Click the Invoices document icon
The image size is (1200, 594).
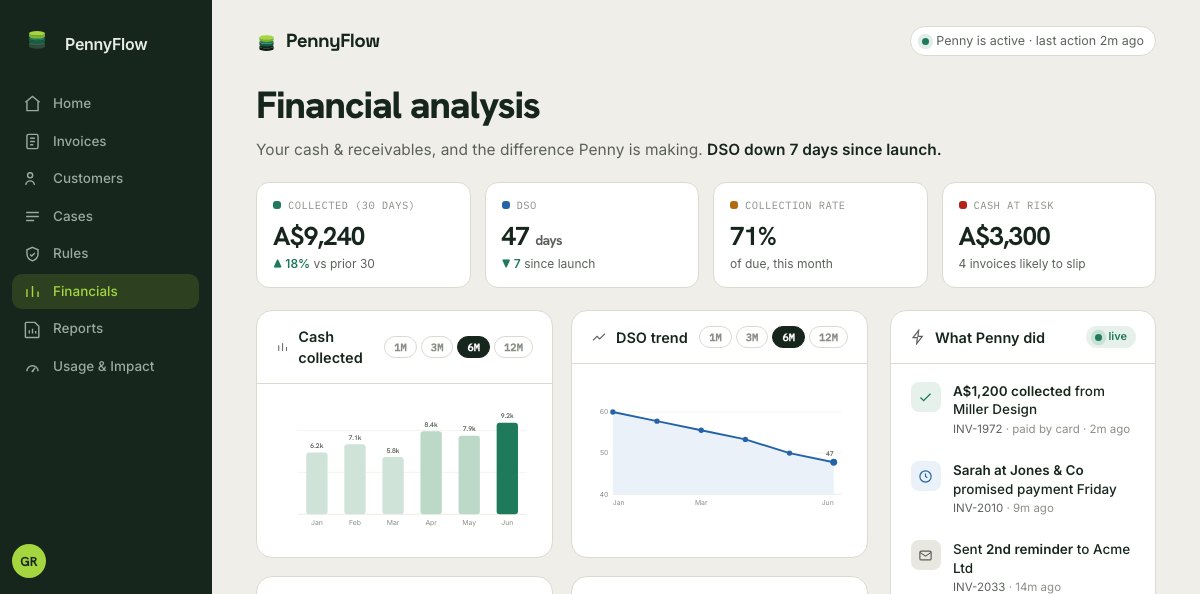[33, 141]
